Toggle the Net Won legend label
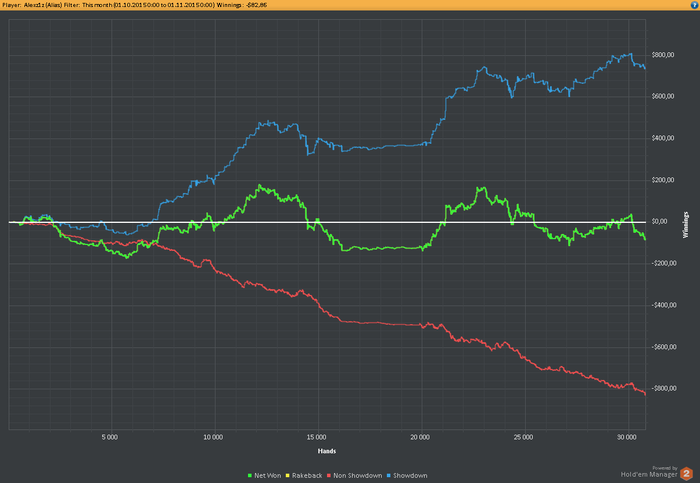This screenshot has width=700, height=483. (267, 476)
